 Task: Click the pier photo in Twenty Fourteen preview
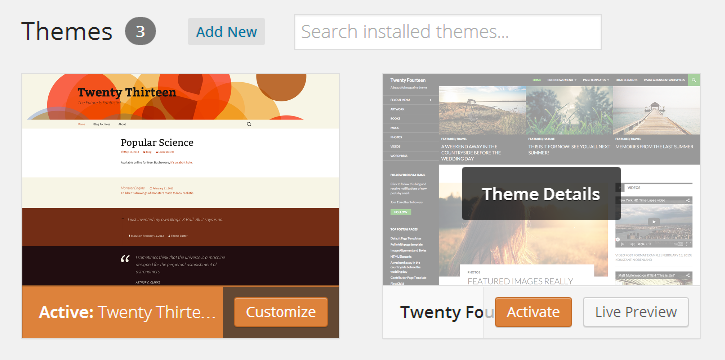pos(657,110)
